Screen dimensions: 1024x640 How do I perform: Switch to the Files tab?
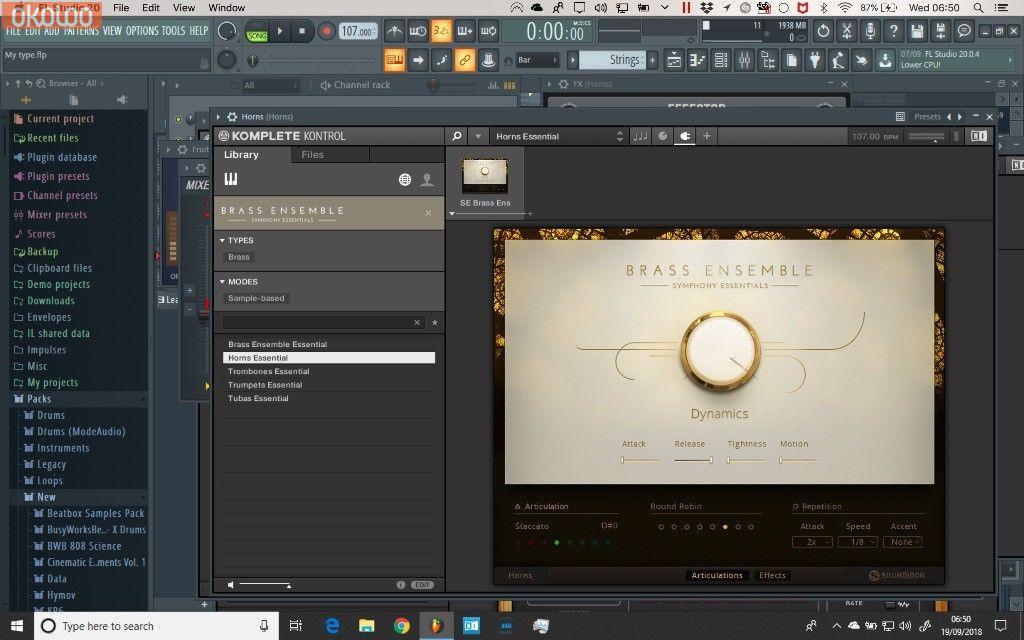click(x=313, y=155)
